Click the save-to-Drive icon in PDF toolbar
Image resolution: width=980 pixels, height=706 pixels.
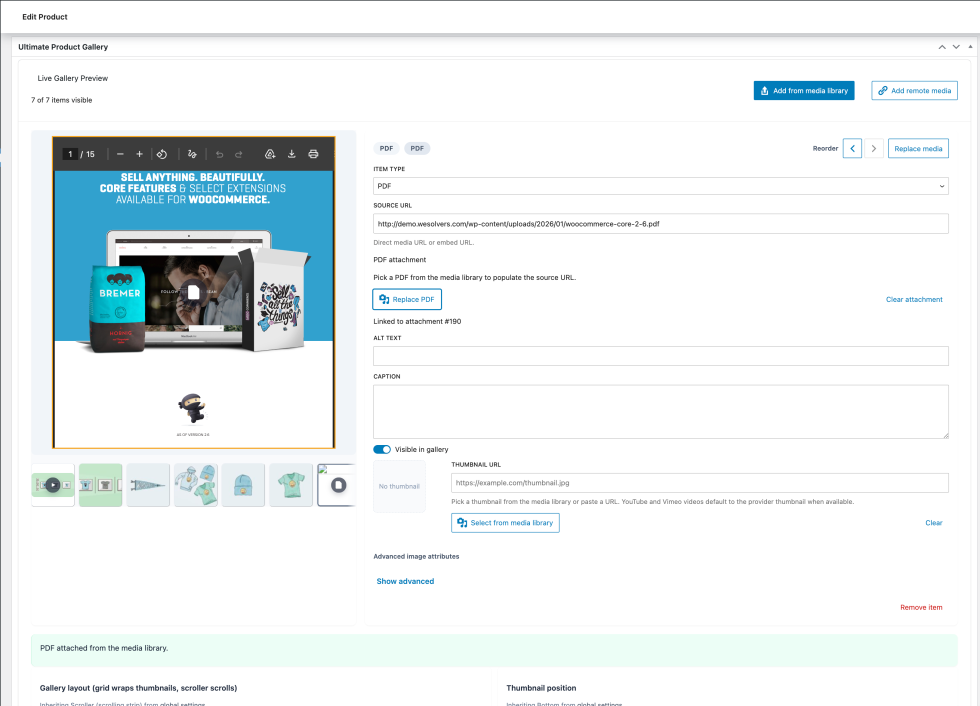click(x=270, y=154)
